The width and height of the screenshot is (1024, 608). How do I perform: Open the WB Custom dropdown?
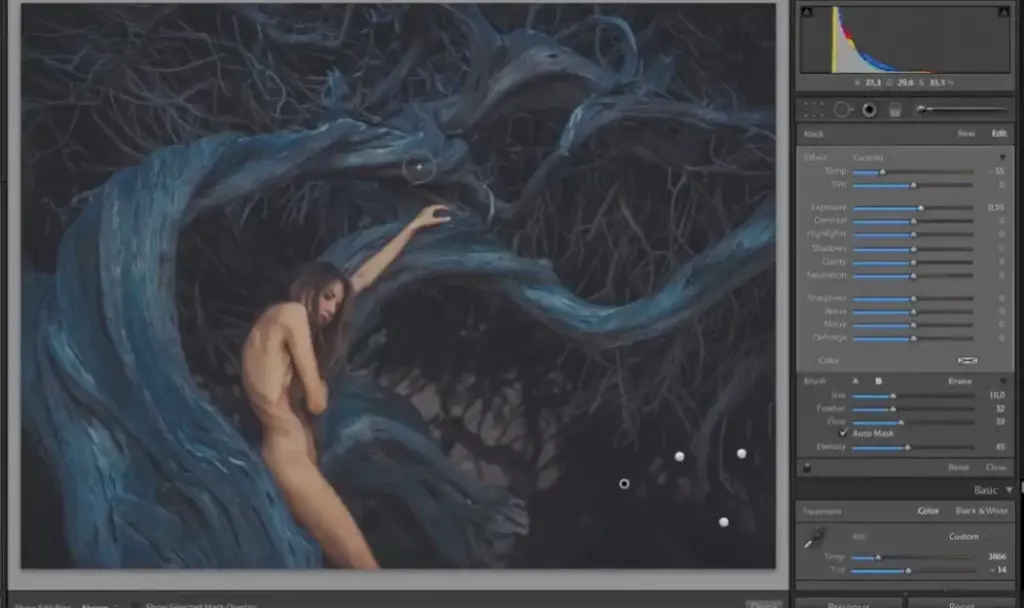pos(967,536)
